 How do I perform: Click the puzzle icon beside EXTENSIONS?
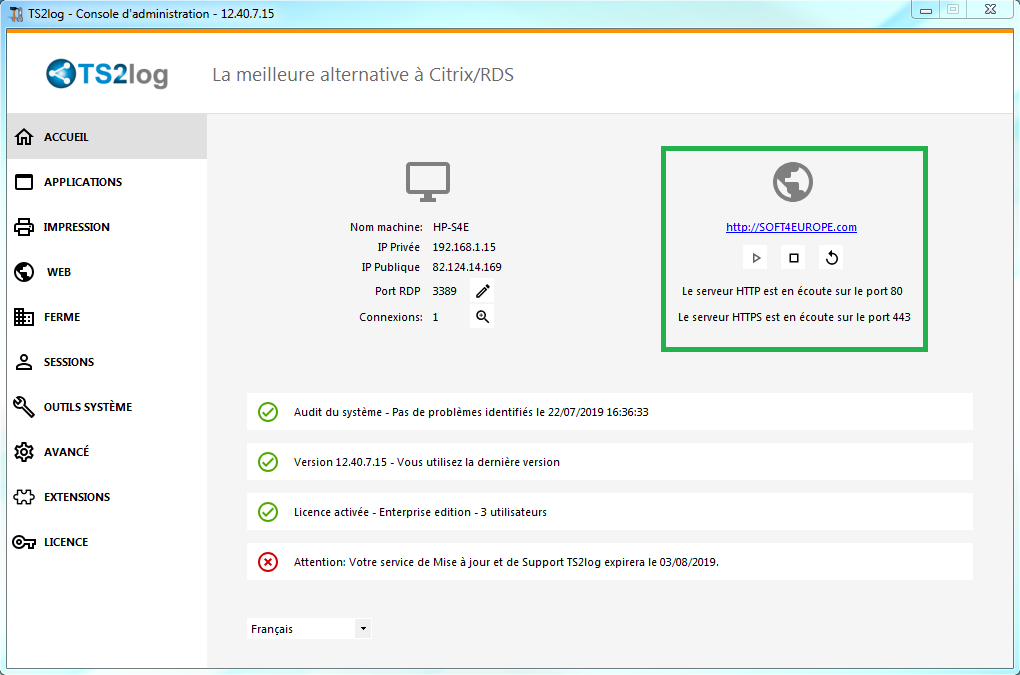coord(24,497)
